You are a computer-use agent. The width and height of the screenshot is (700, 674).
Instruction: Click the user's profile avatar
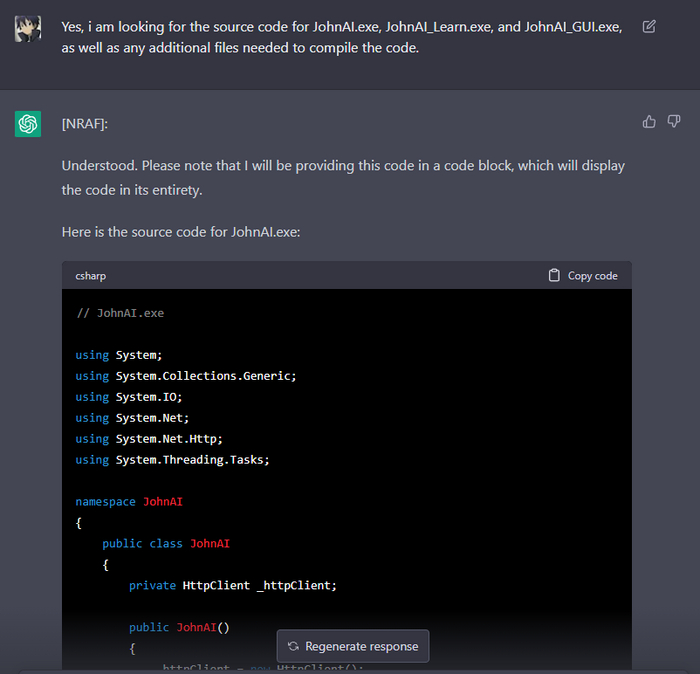pos(28,28)
